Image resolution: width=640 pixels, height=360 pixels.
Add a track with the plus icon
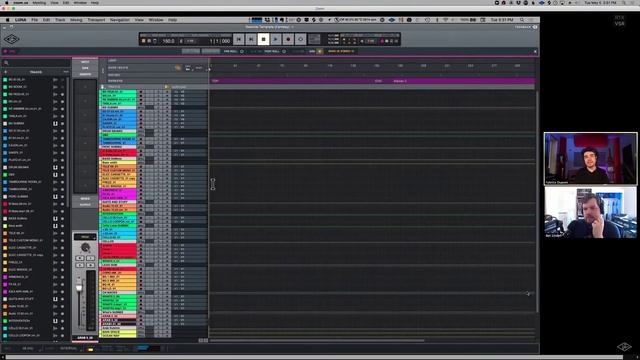tap(6, 72)
